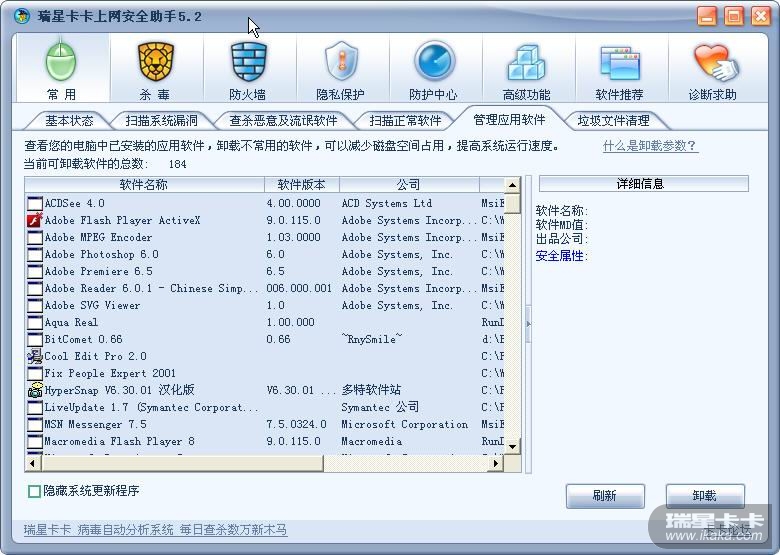Click the vertical scrollbar down arrow

(x=512, y=447)
